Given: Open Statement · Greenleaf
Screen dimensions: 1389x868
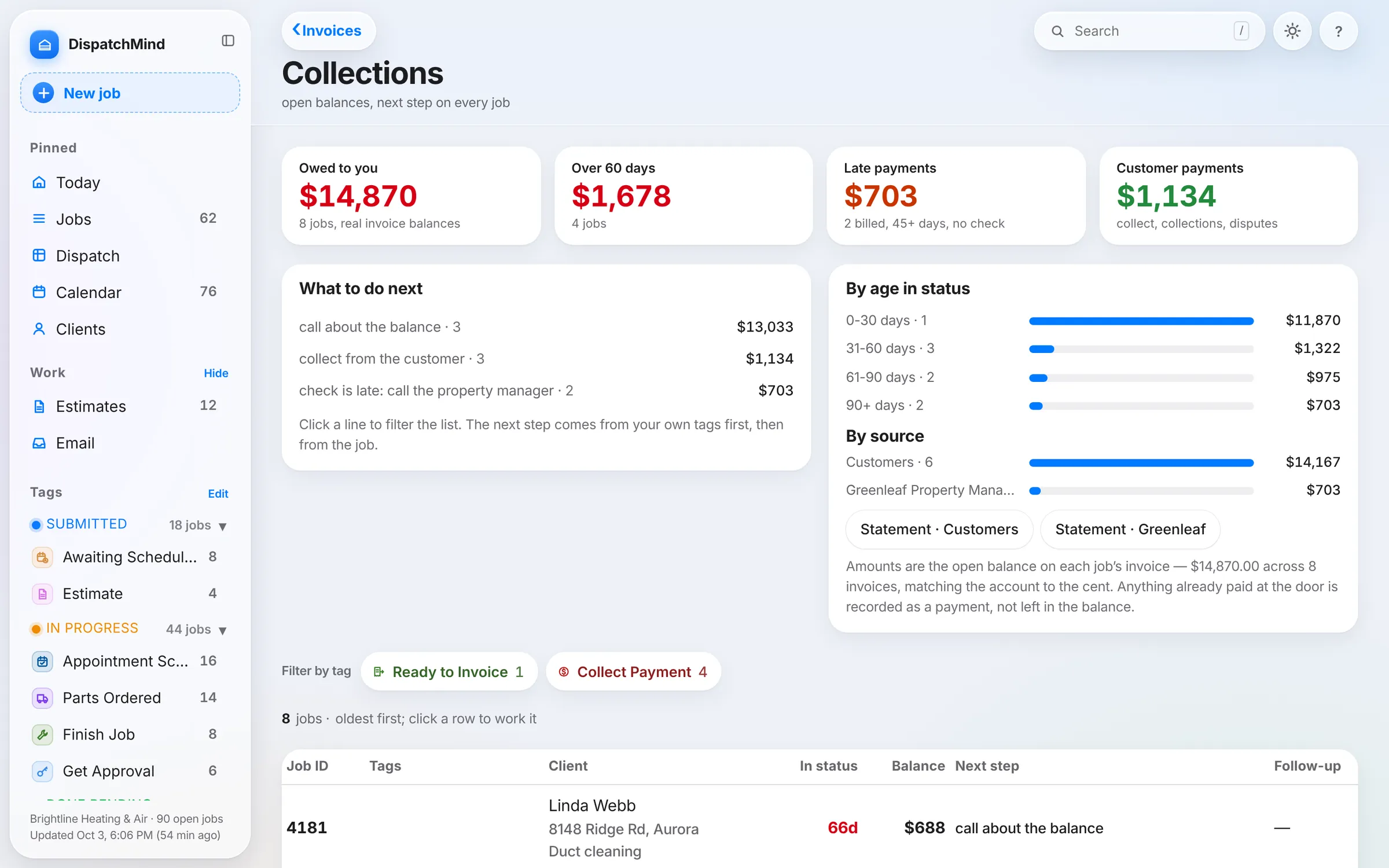Looking at the screenshot, I should click(1130, 529).
